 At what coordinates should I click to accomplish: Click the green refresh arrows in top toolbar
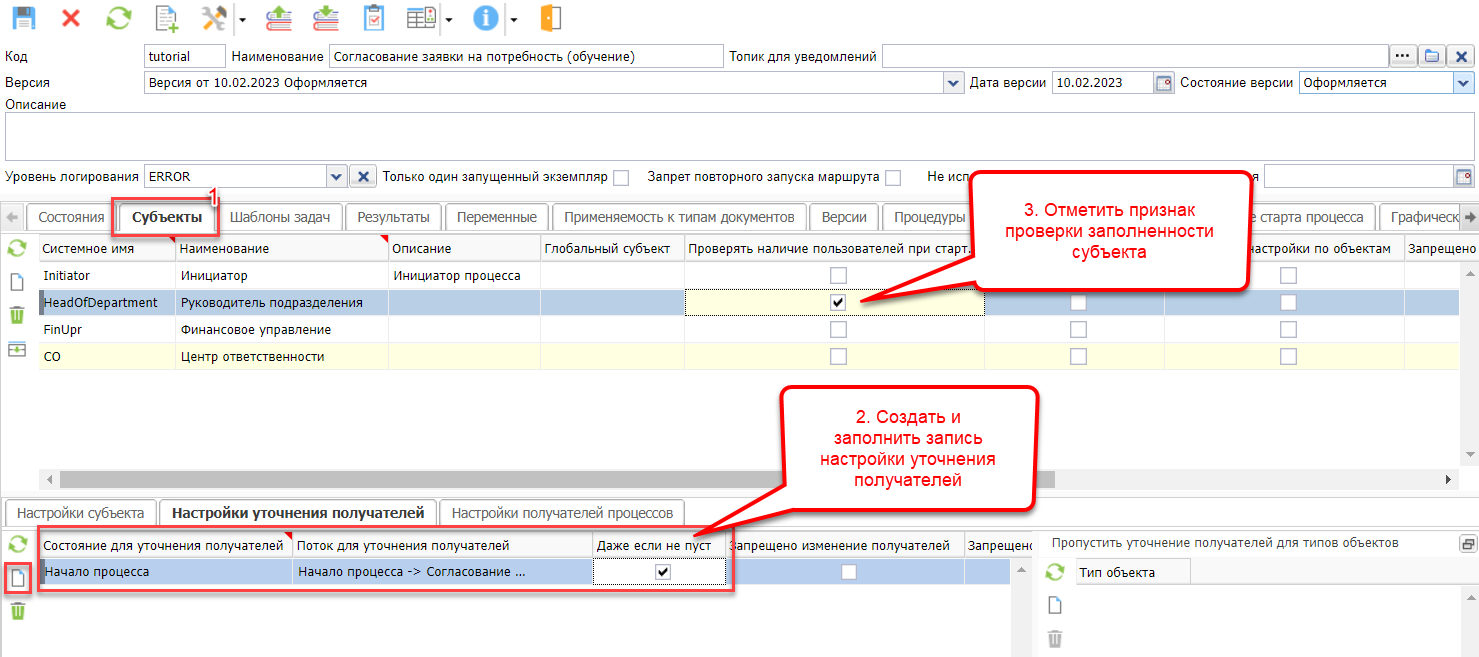pos(119,18)
